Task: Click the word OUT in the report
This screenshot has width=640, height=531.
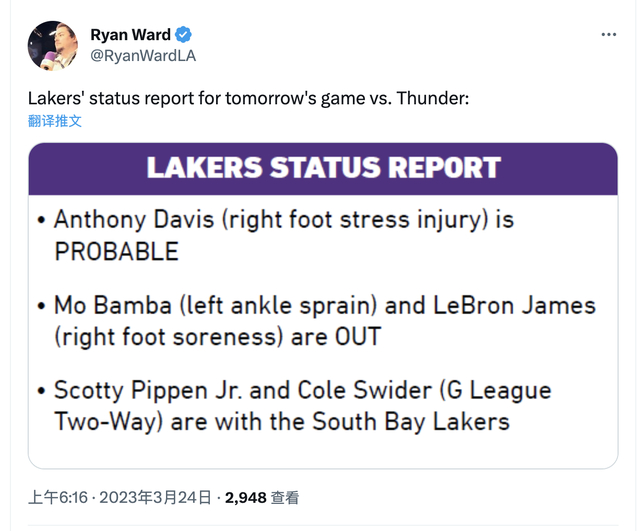Action: pyautogui.click(x=359, y=336)
